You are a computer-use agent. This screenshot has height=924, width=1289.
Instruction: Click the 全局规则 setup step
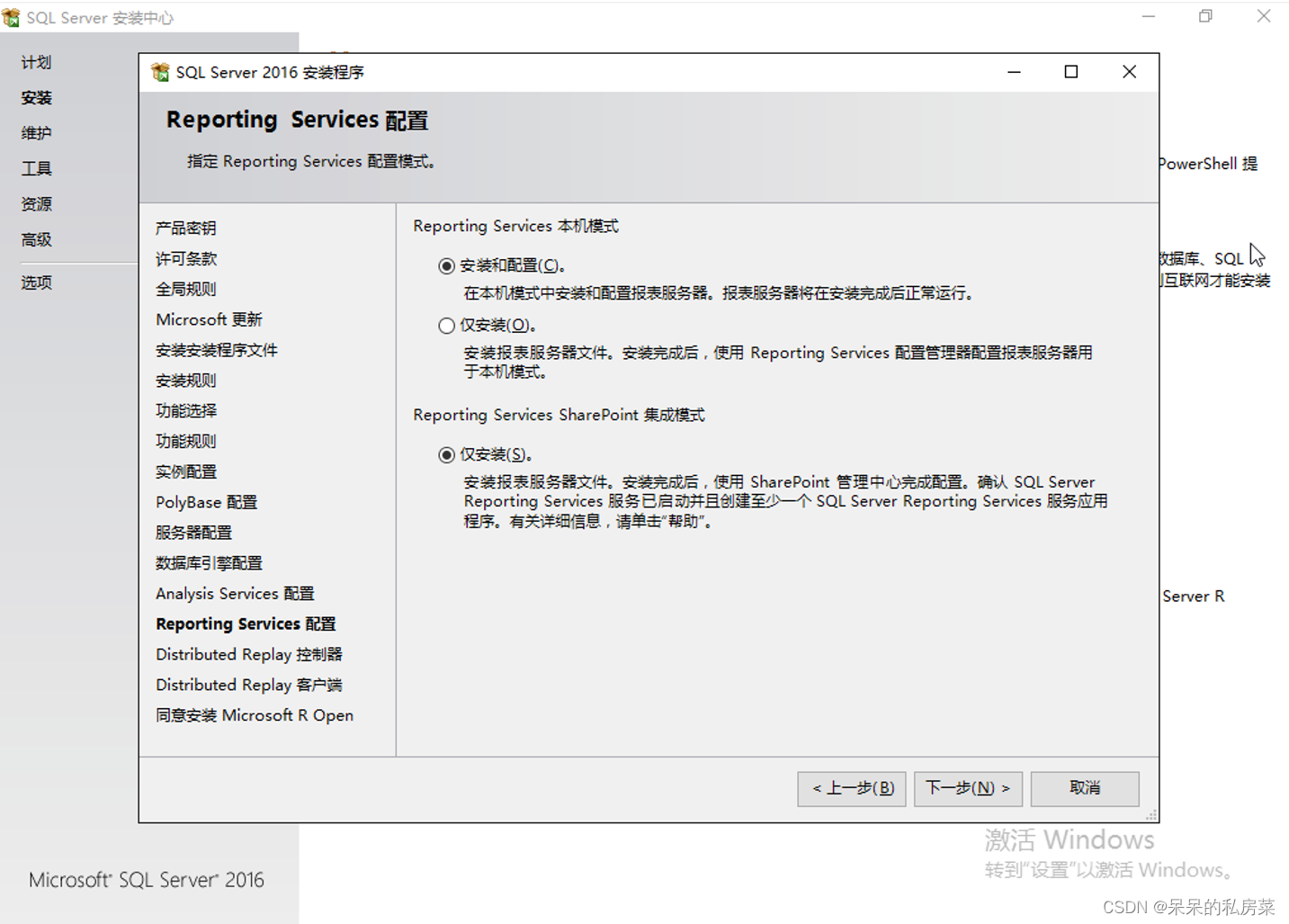click(186, 289)
